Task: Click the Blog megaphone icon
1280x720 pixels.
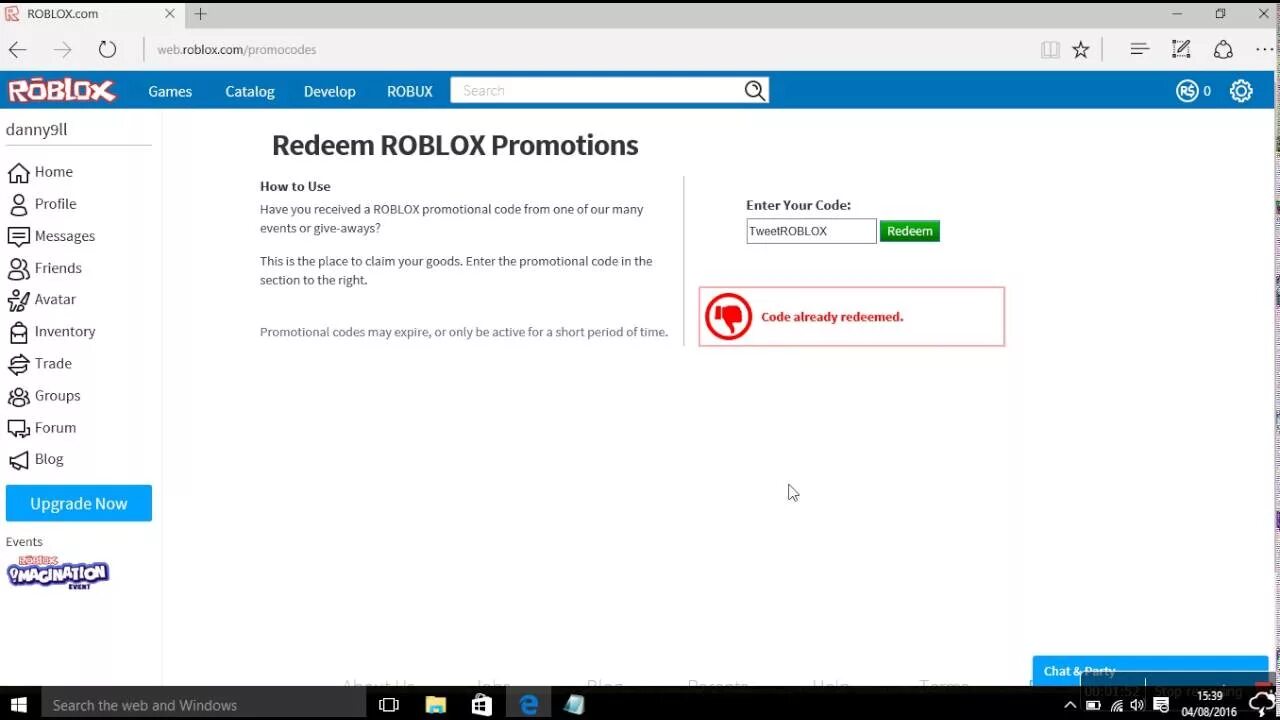Action: (18, 459)
